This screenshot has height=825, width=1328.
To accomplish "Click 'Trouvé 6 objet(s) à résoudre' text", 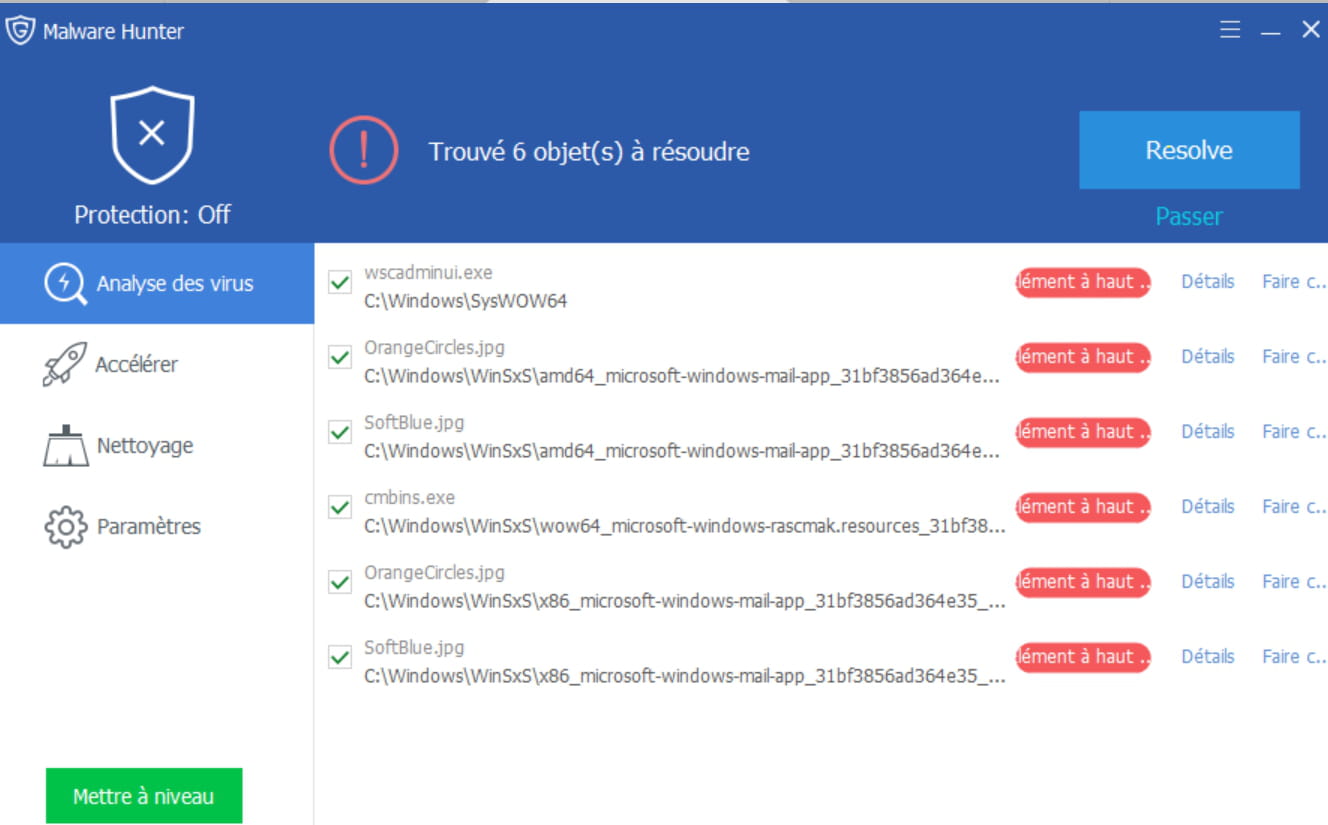I will pos(589,152).
